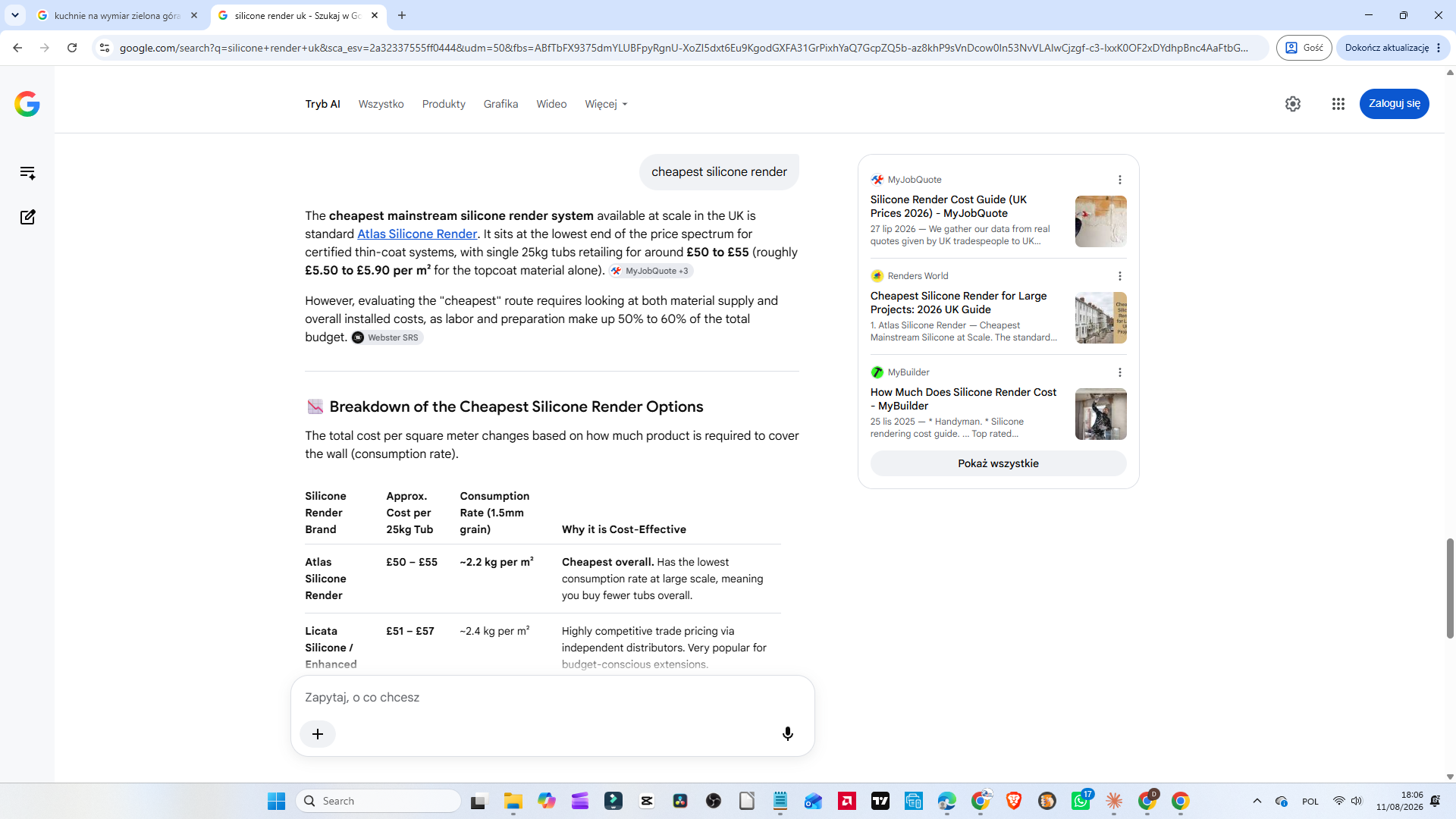This screenshot has height=819, width=1456.
Task: Close the kuchnie na wymiar tab
Action: [x=194, y=15]
